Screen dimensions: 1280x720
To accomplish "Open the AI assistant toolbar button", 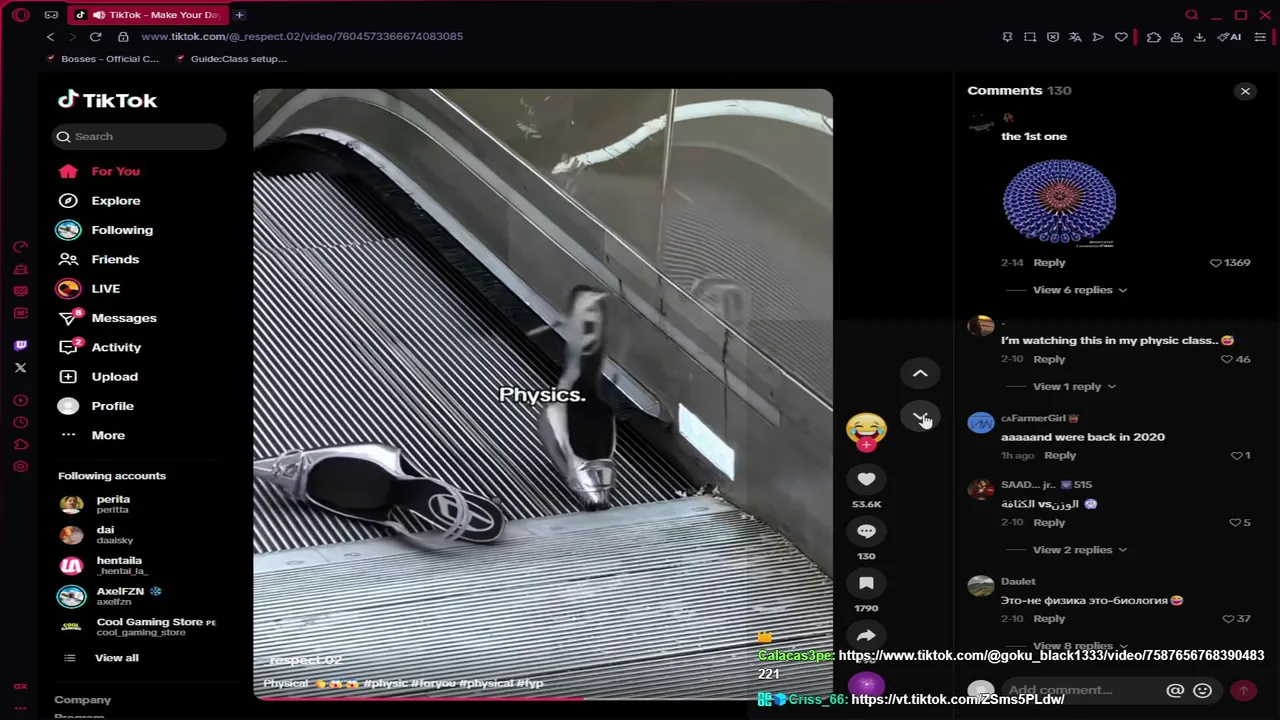I will [1229, 37].
